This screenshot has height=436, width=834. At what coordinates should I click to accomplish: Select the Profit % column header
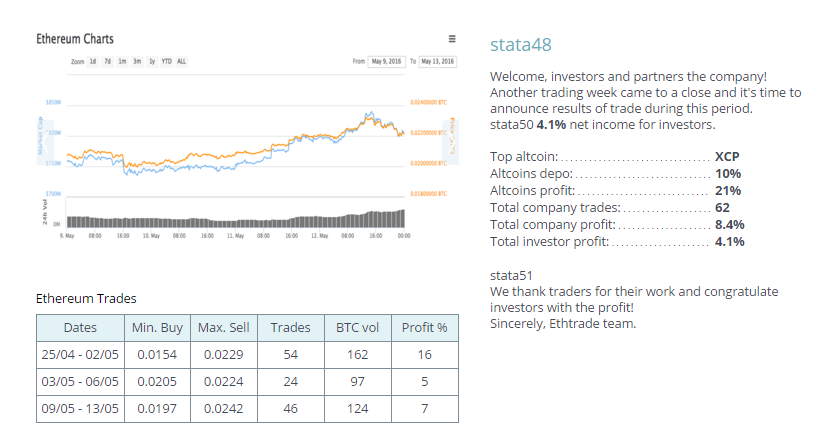[x=424, y=328]
